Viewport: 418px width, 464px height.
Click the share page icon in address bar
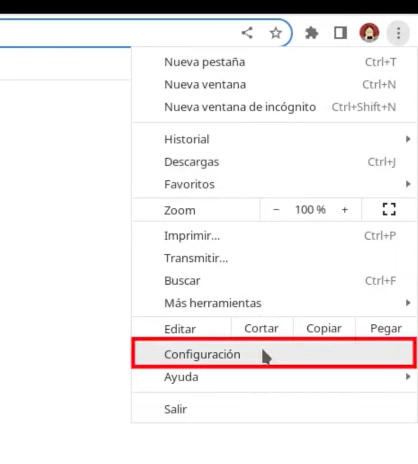click(247, 33)
